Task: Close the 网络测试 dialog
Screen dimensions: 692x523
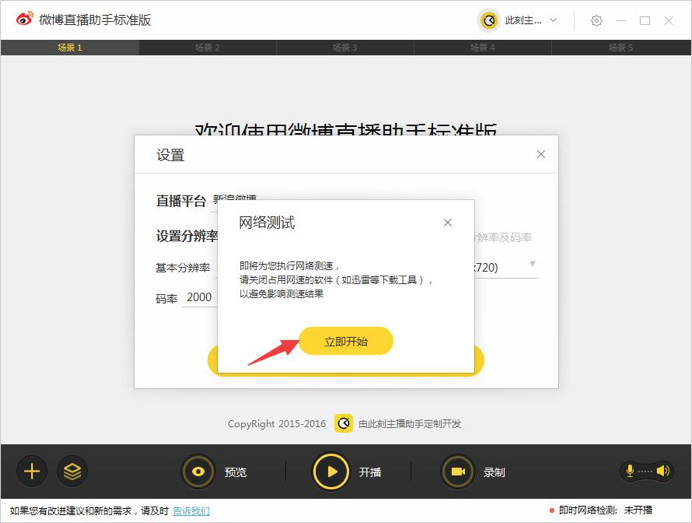Action: [x=448, y=222]
